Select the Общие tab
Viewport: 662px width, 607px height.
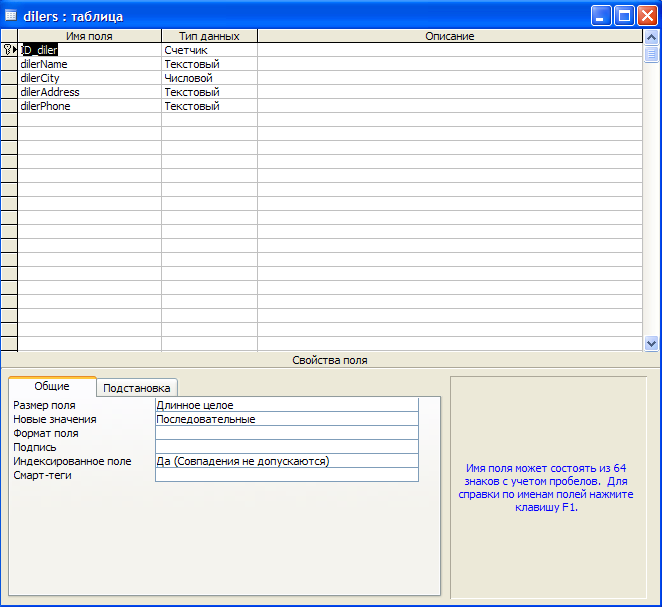click(52, 387)
